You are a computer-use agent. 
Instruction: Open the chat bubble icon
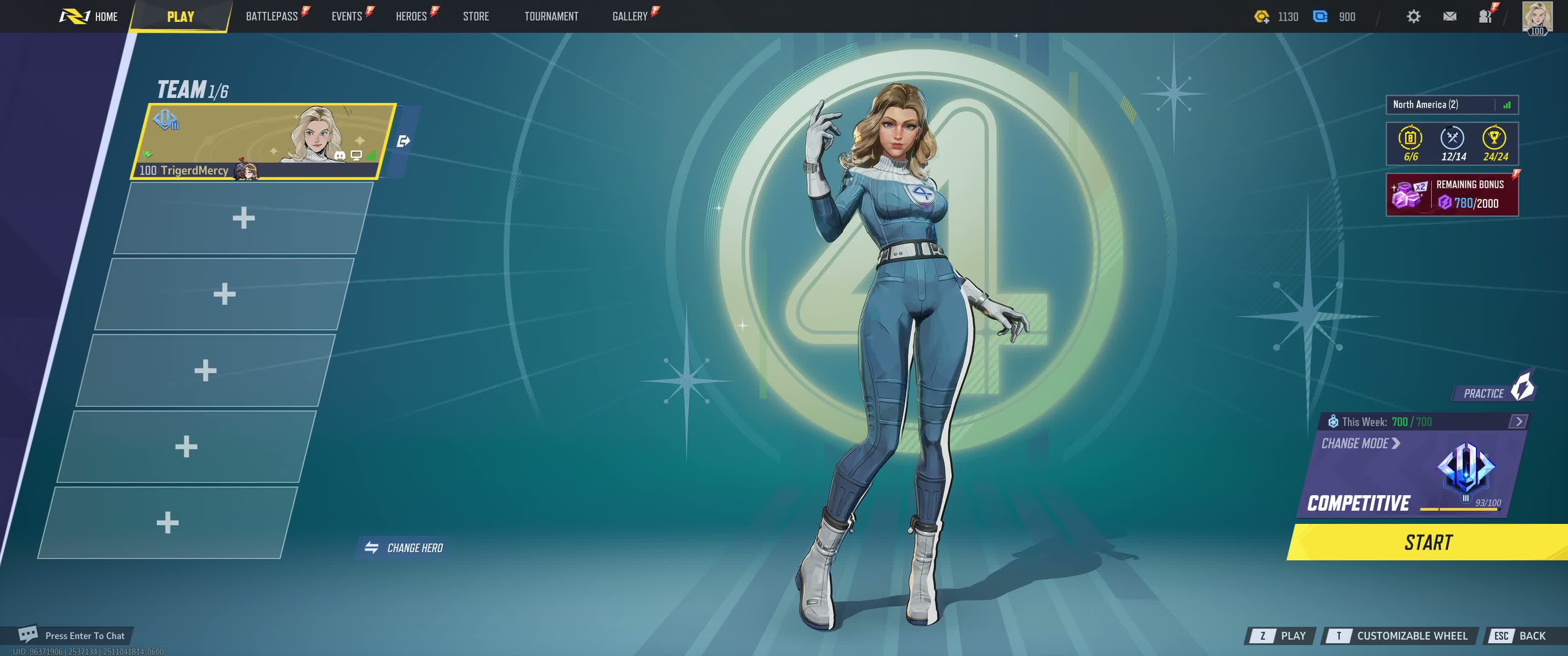click(x=28, y=634)
